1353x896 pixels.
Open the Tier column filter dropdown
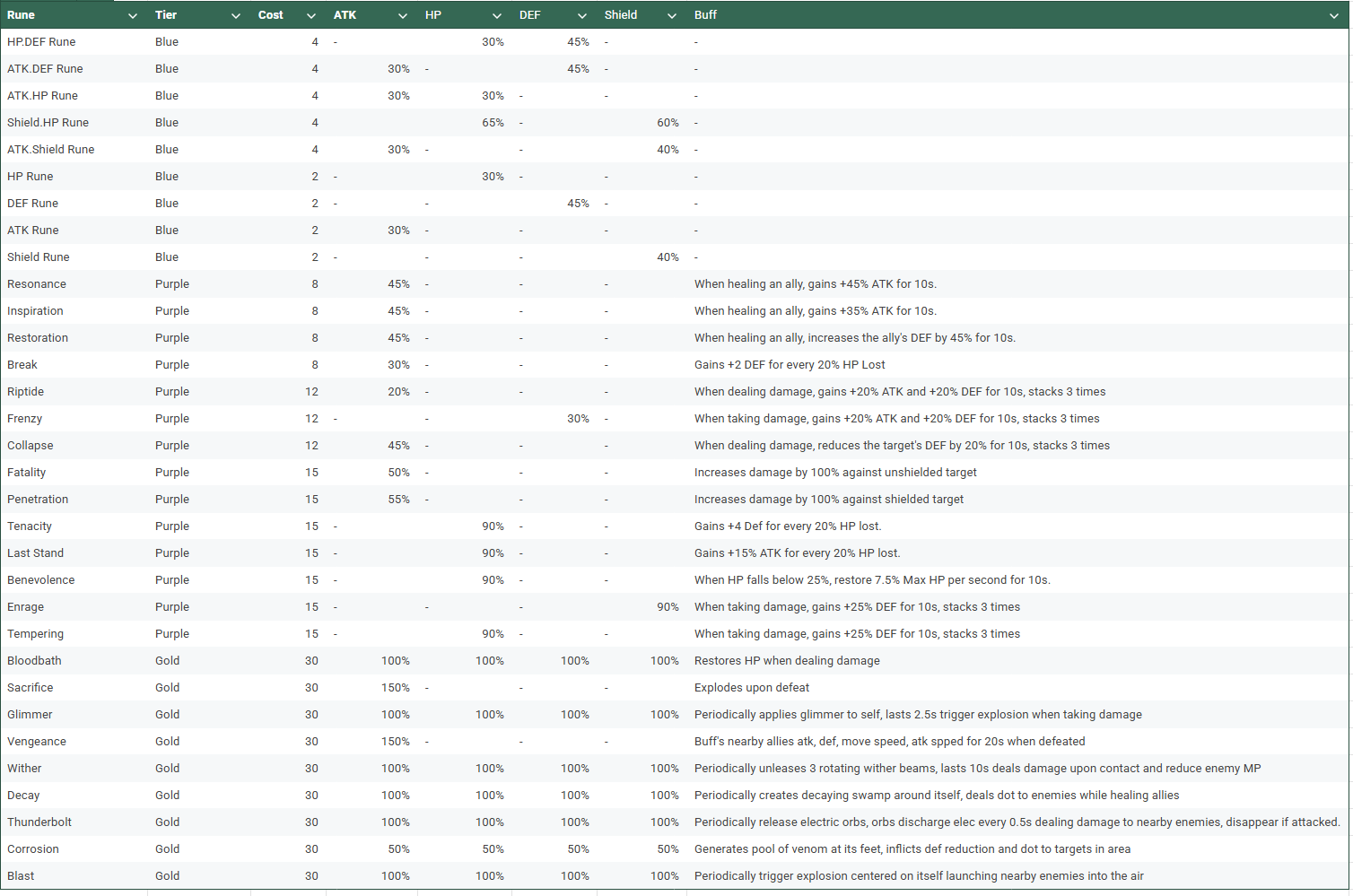236,15
